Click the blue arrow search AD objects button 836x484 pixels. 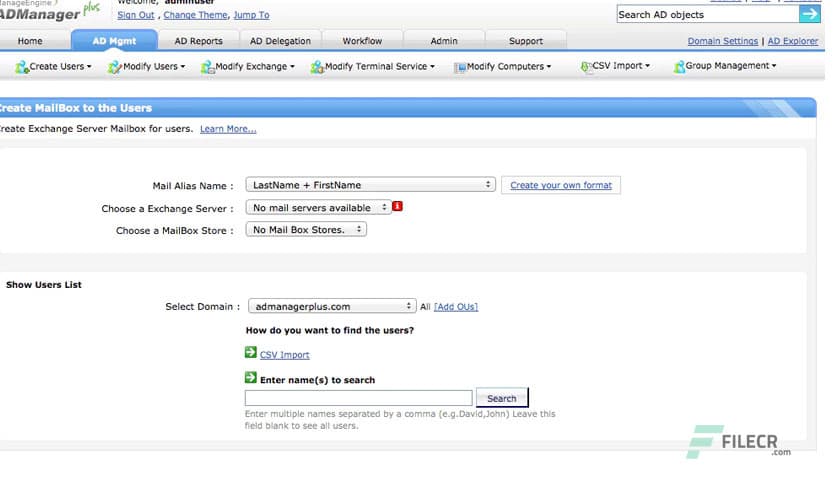tap(809, 14)
